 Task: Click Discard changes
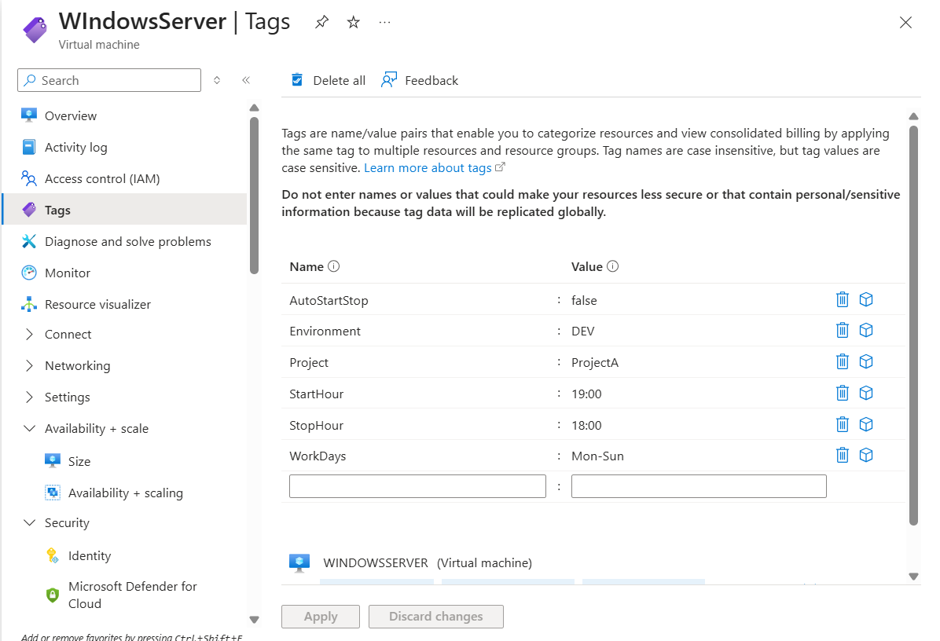[x=436, y=616]
